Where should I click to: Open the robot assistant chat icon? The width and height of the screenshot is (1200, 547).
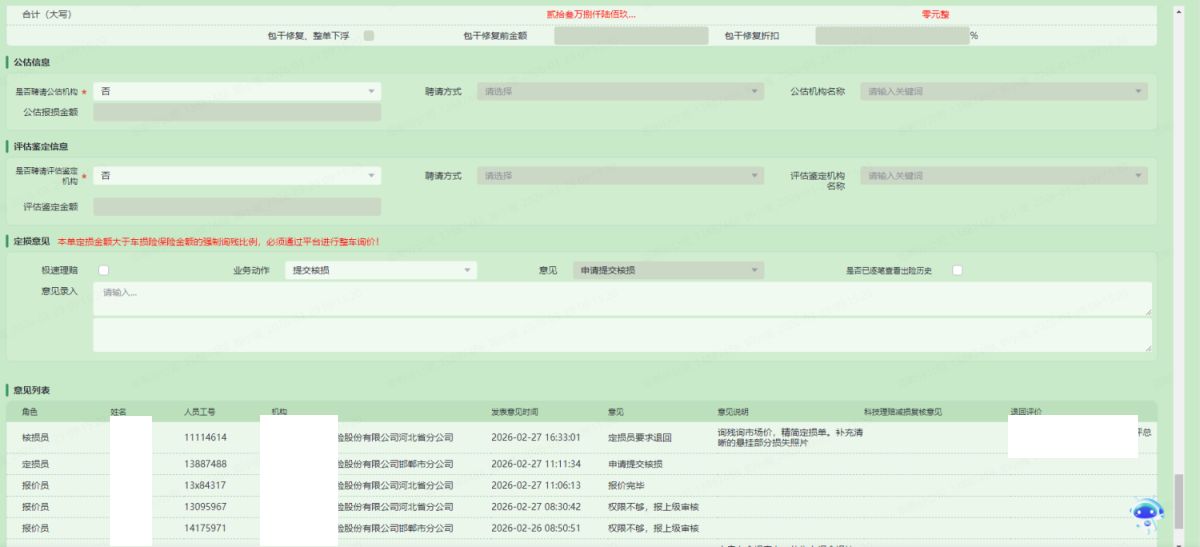point(1146,514)
